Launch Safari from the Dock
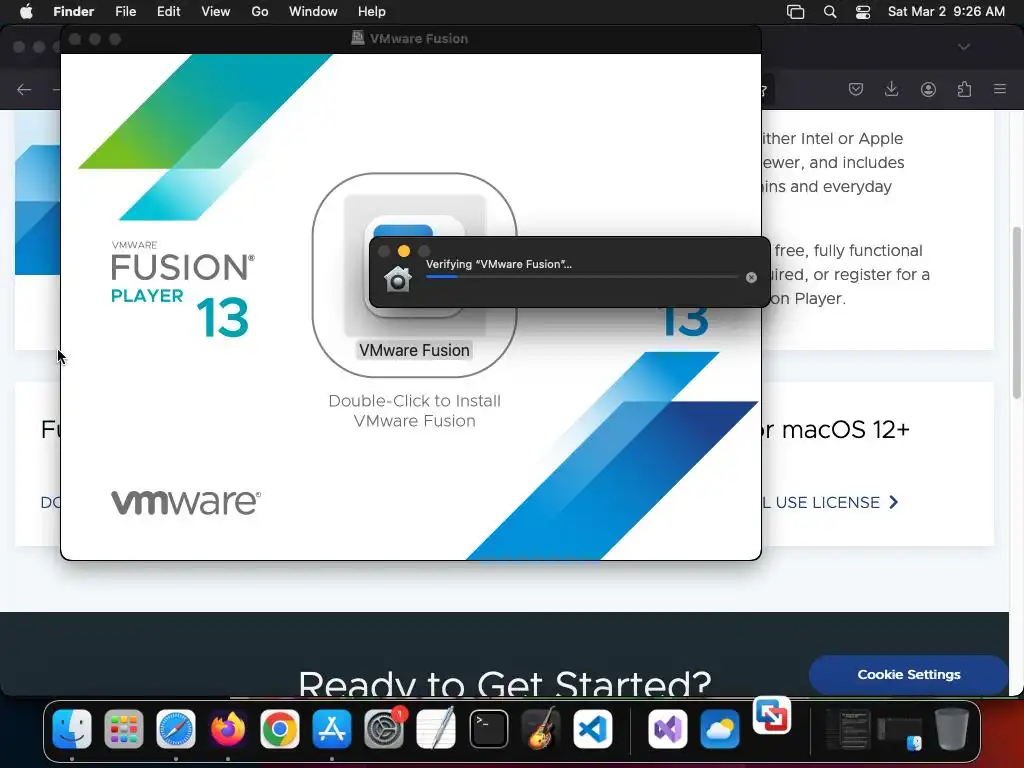The image size is (1024, 768). tap(176, 728)
